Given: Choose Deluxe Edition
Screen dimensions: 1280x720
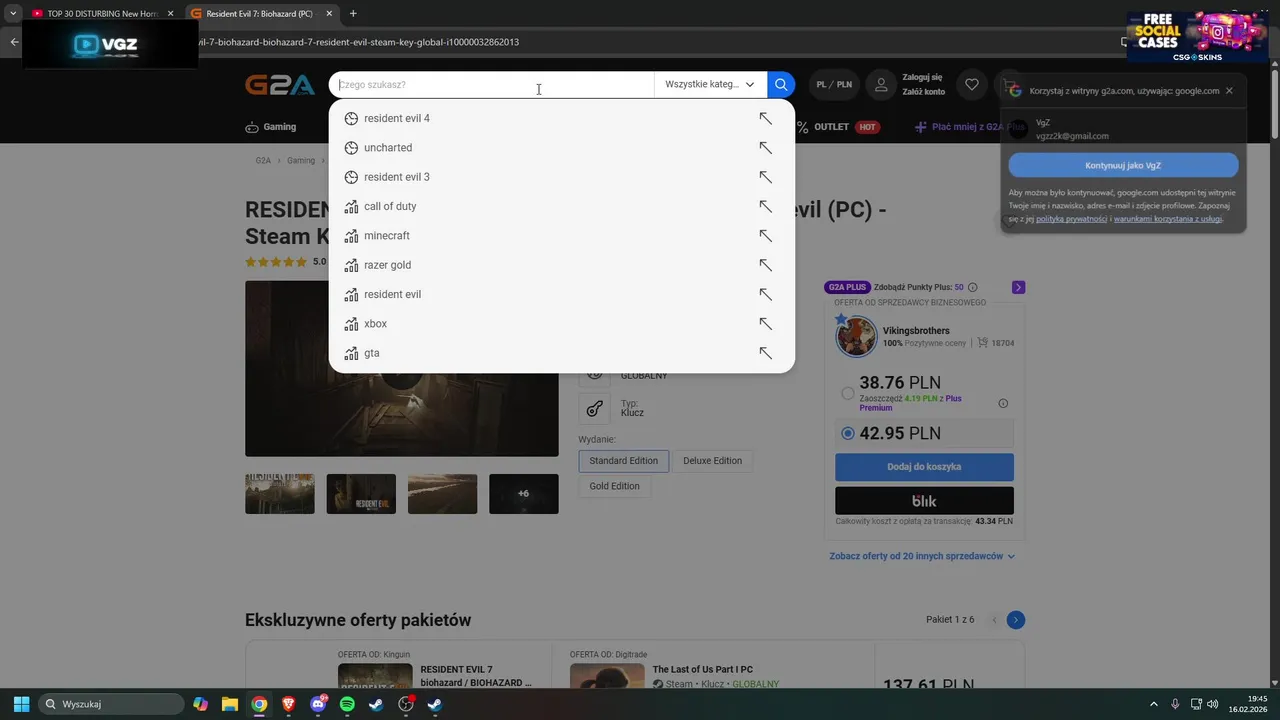Looking at the screenshot, I should click(x=713, y=461).
